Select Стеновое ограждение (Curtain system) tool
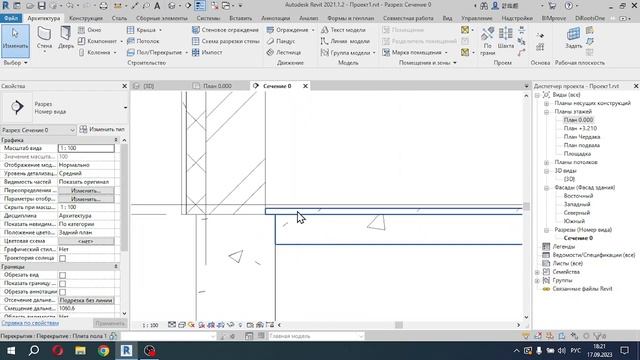This screenshot has width=640, height=360. tap(225, 30)
